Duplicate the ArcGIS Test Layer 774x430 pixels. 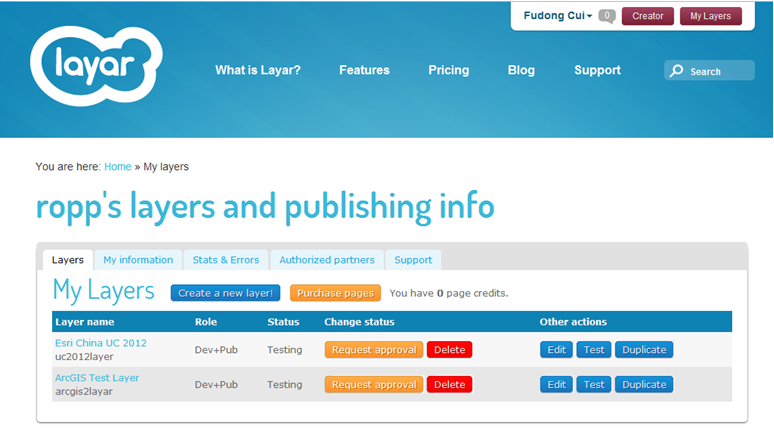(x=644, y=385)
